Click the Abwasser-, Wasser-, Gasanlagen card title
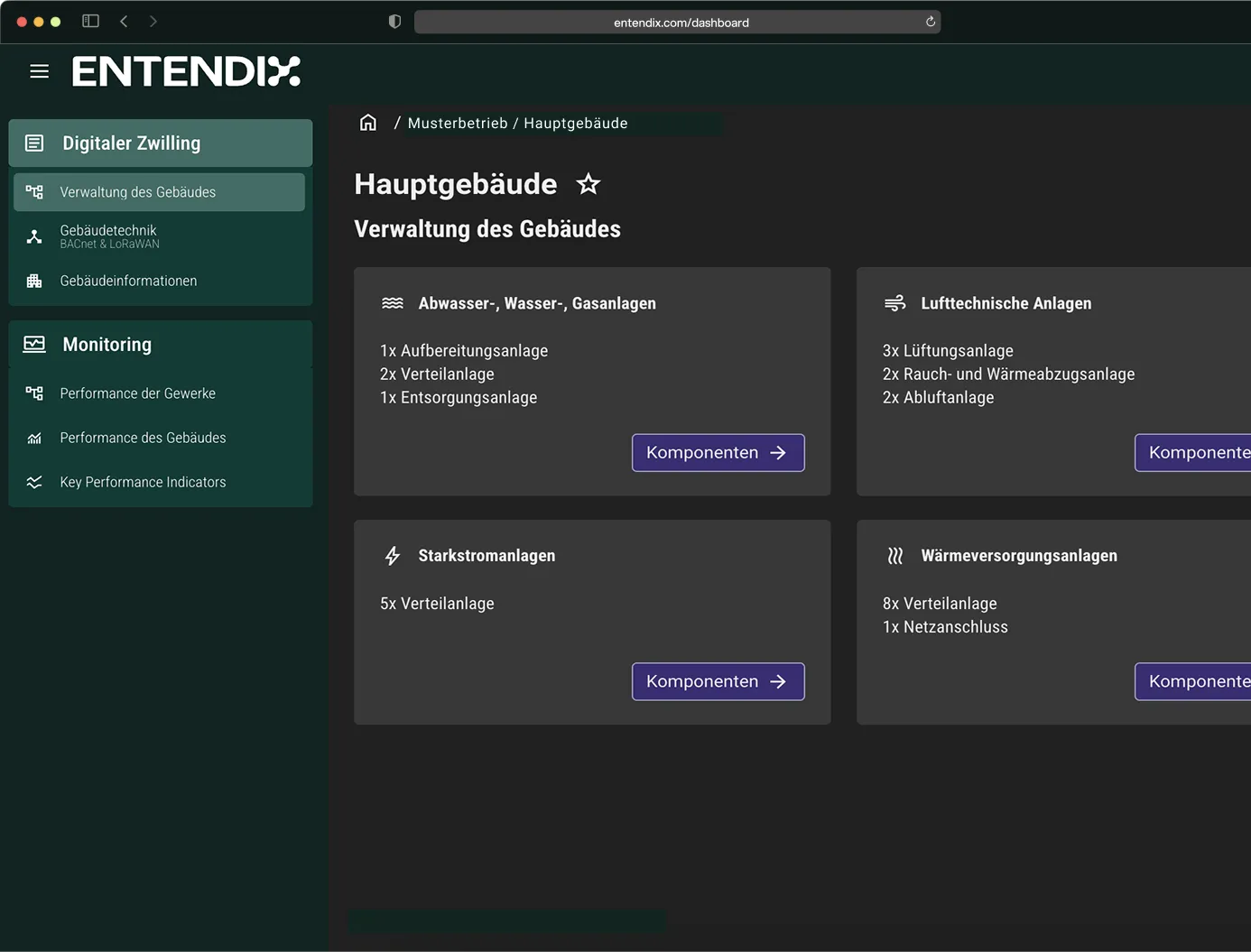1251x952 pixels. [537, 303]
